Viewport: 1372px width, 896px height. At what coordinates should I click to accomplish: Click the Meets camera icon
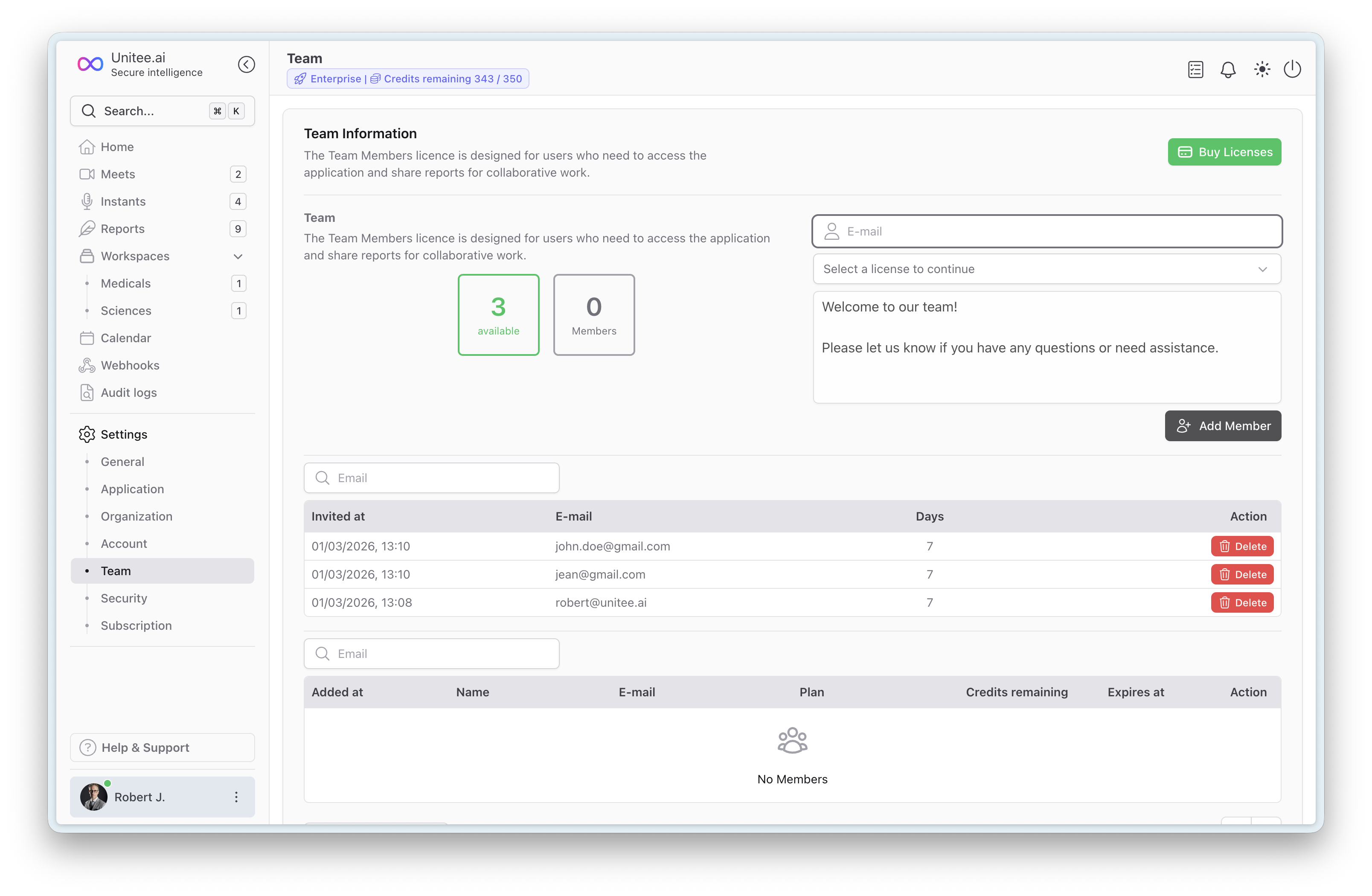point(87,174)
